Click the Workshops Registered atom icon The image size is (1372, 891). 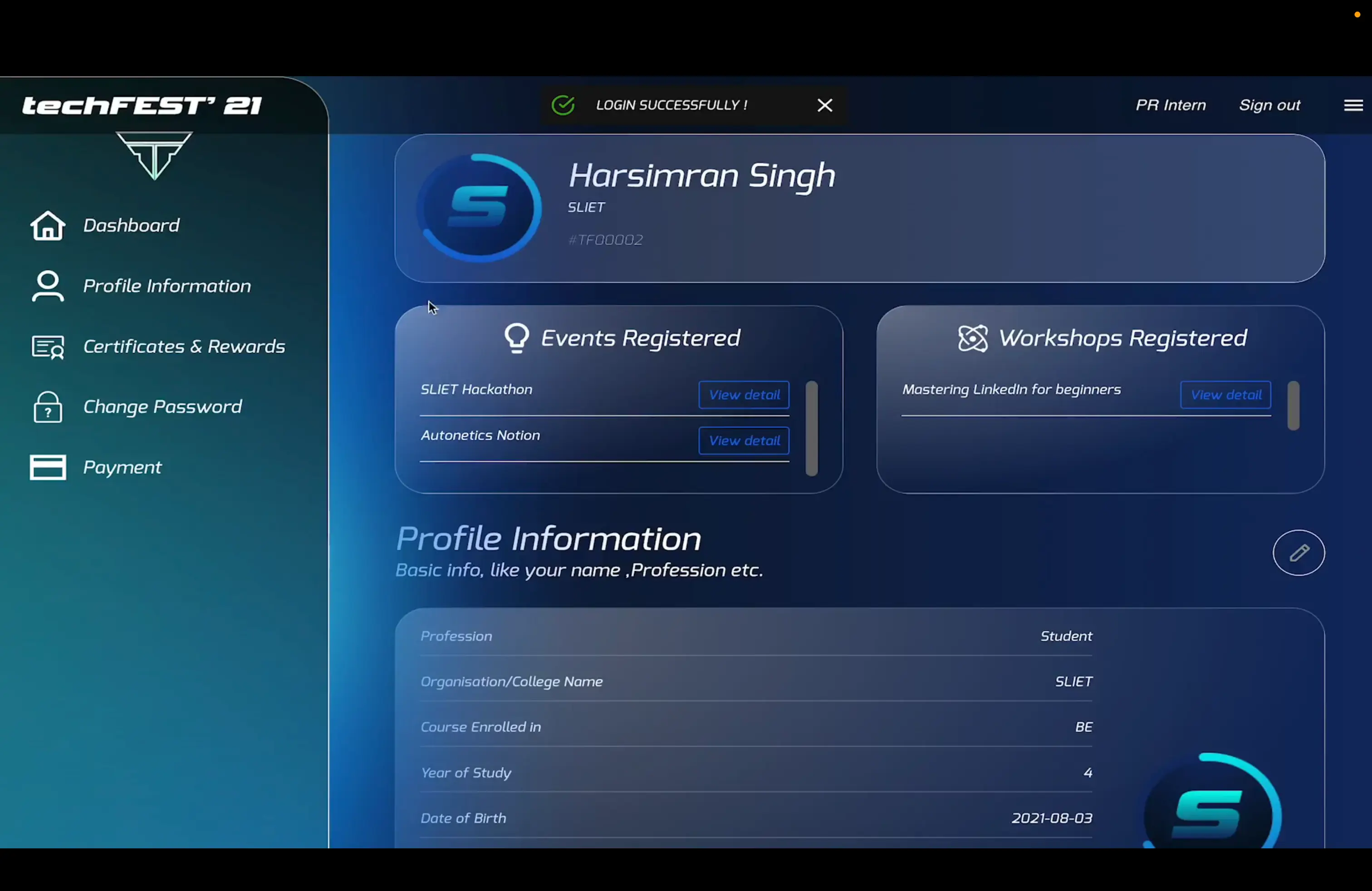click(972, 338)
